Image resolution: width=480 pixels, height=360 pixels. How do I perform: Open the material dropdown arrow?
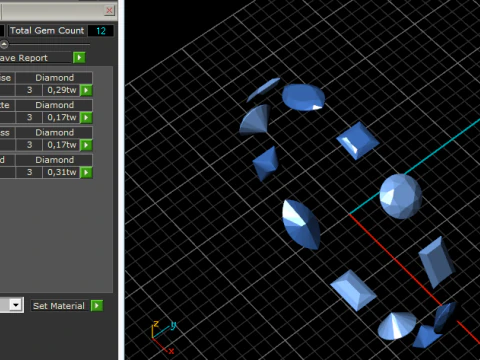point(16,305)
